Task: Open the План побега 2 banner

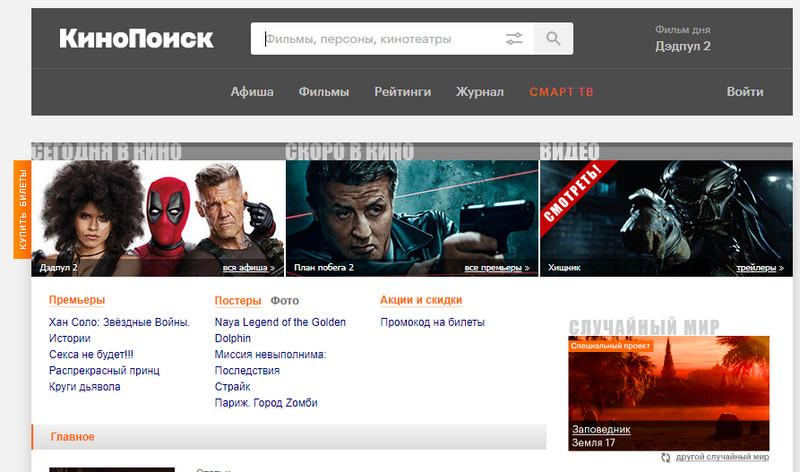Action: pos(412,218)
